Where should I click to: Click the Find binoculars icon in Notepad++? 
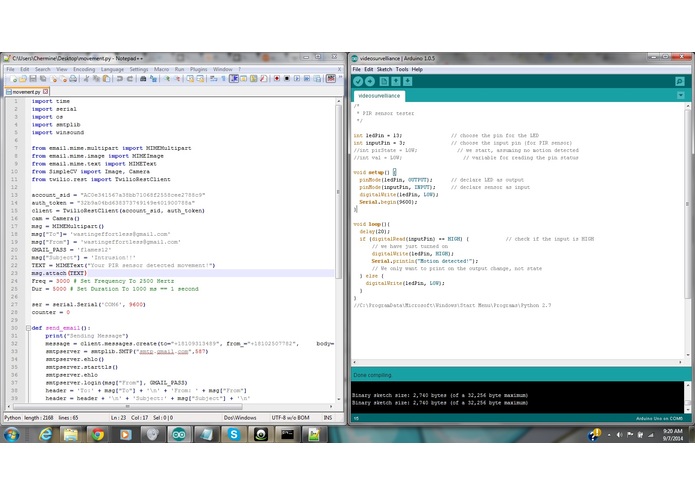[x=143, y=79]
